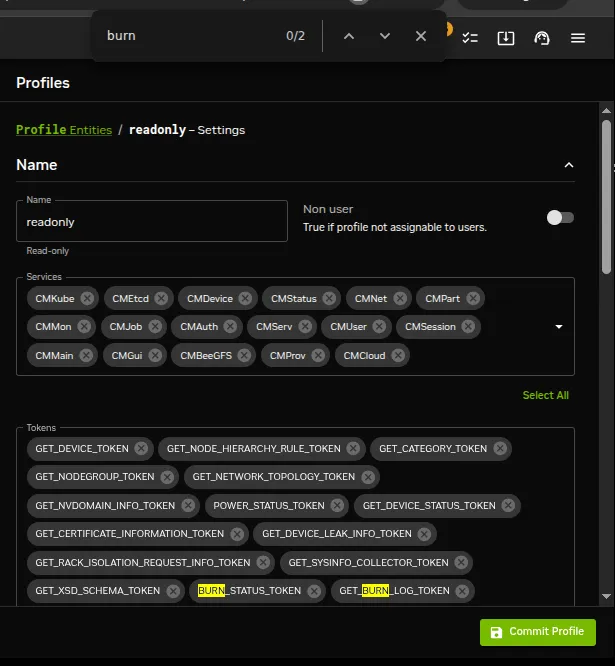Click the burn search text field
The height and width of the screenshot is (666, 615).
pos(191,36)
